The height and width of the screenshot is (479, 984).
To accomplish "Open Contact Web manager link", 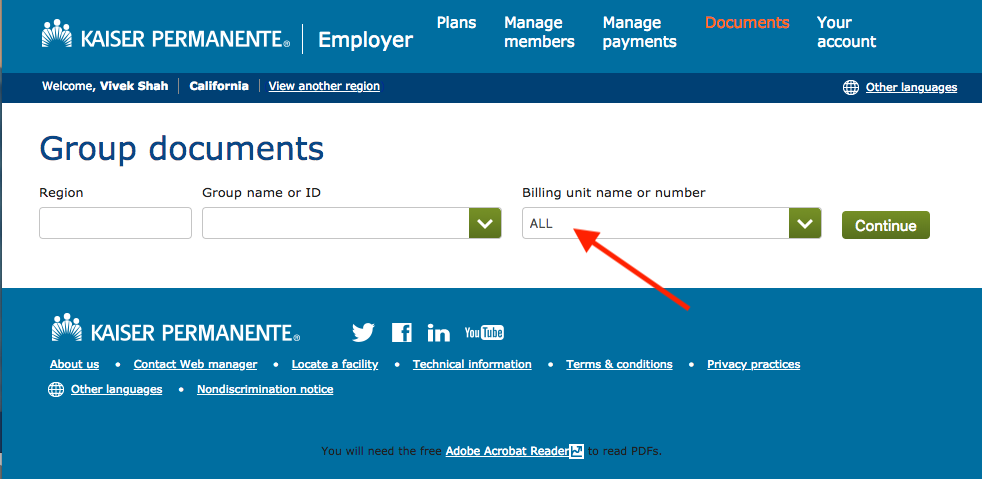I will 195,364.
